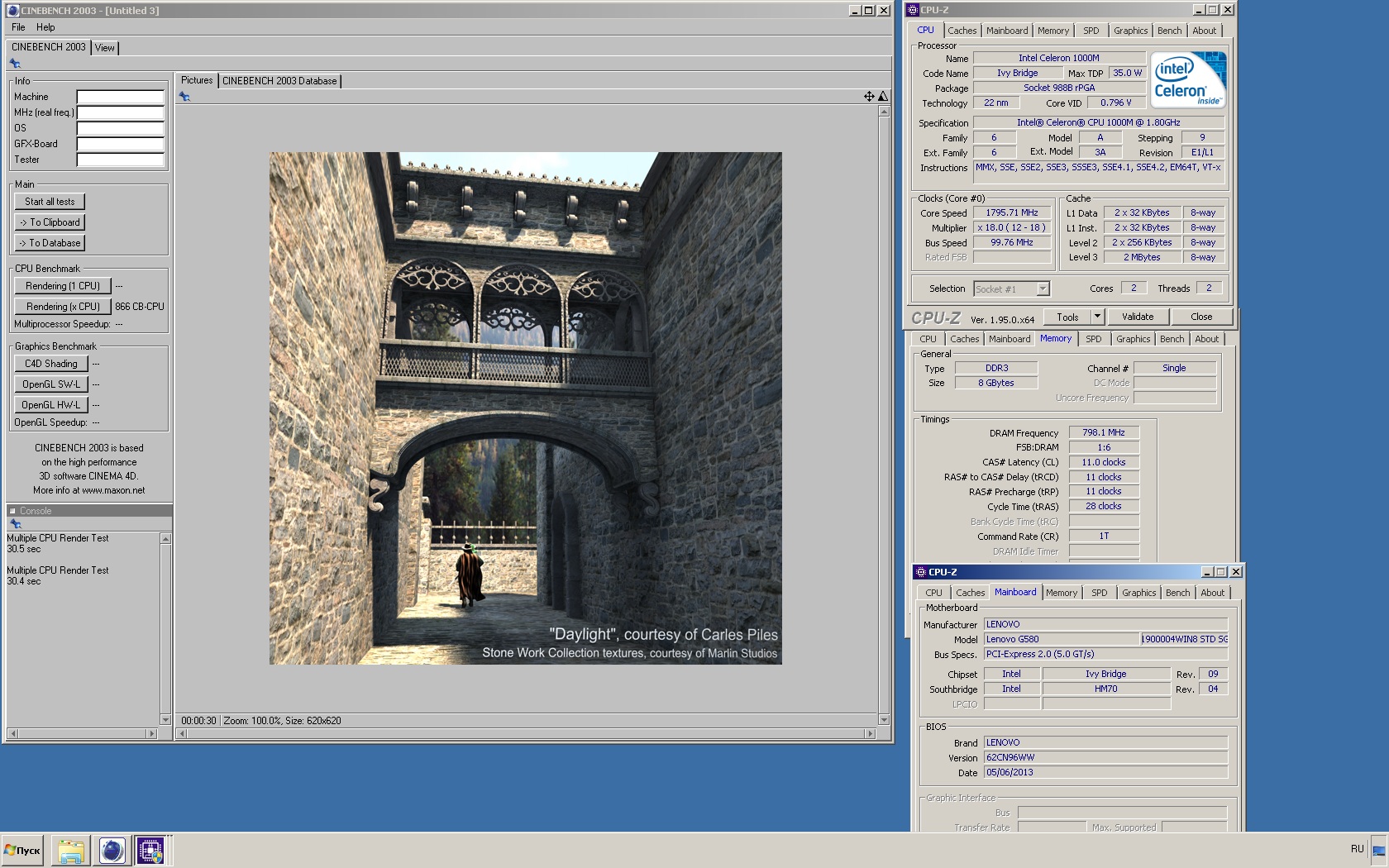Click the Validate button in CPU-Z
Image resolution: width=1389 pixels, height=868 pixels.
click(x=1138, y=317)
